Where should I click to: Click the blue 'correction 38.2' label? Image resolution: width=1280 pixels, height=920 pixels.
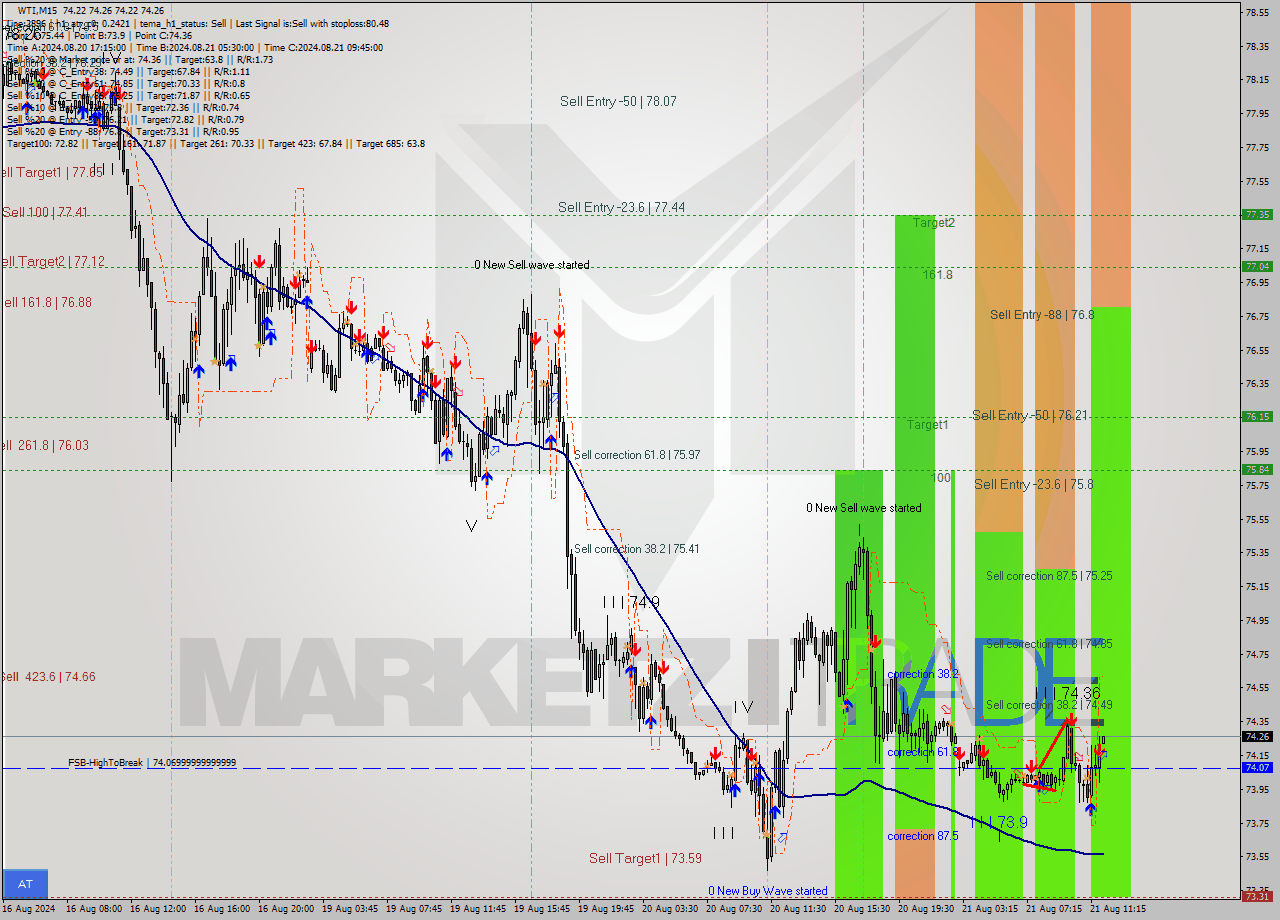[922, 674]
